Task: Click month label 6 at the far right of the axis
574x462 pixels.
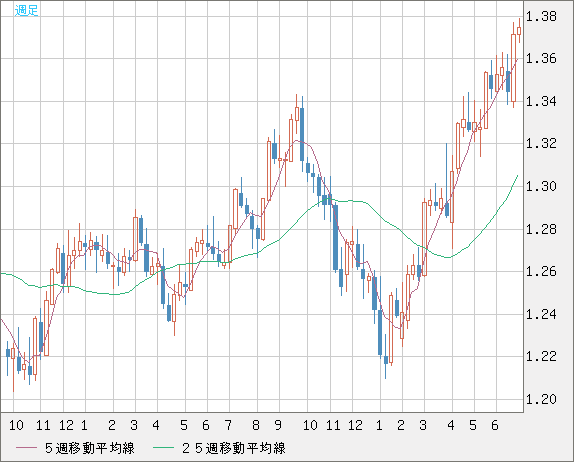Action: [x=495, y=425]
